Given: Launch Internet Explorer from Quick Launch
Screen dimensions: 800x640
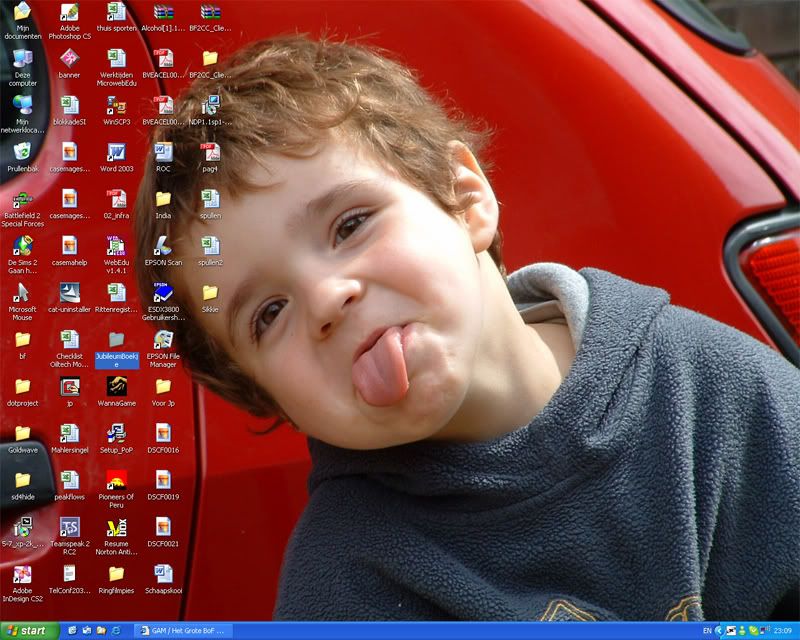Looking at the screenshot, I should click(116, 631).
